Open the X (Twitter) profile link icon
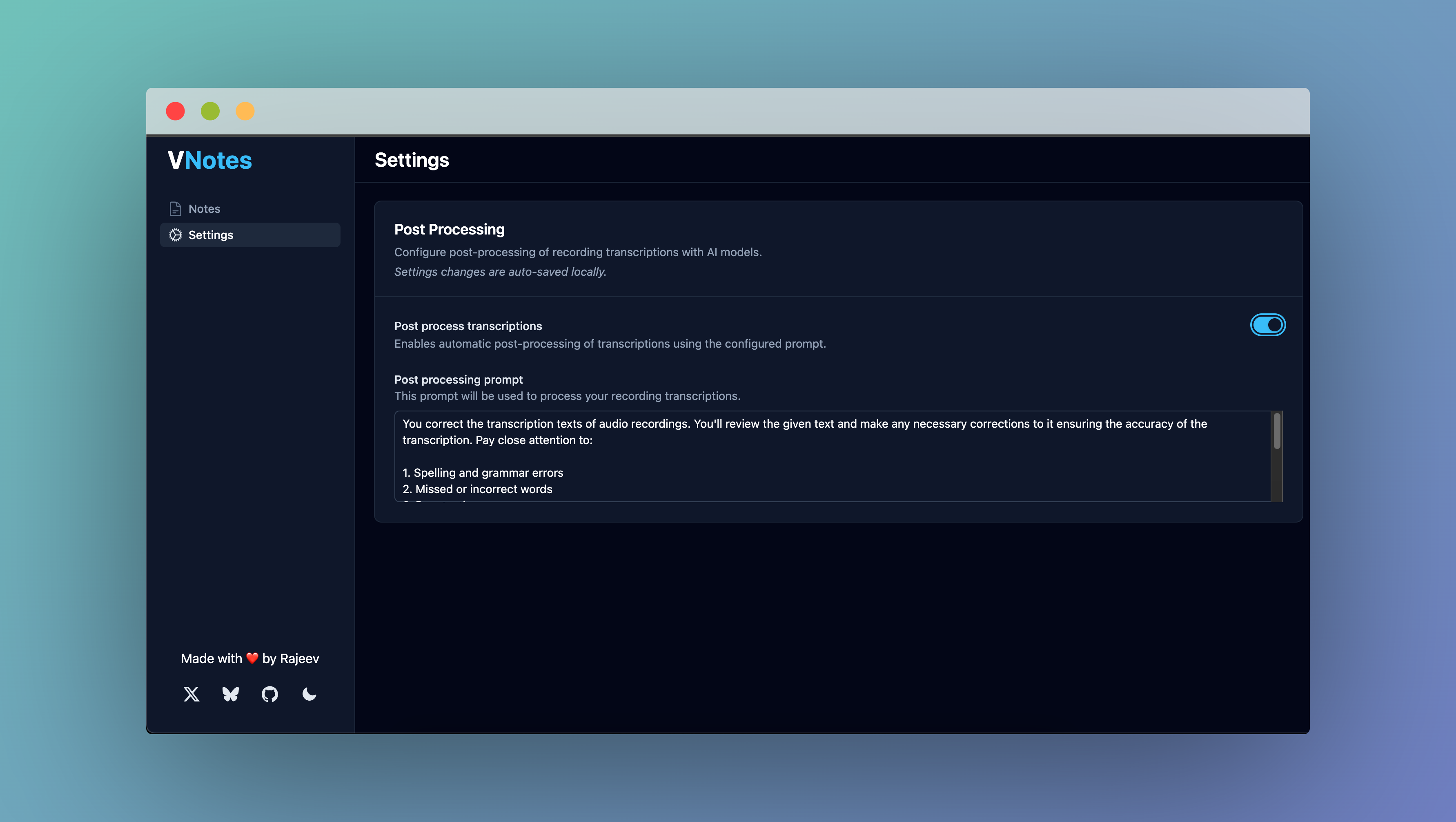Image resolution: width=1456 pixels, height=822 pixels. pyautogui.click(x=191, y=694)
